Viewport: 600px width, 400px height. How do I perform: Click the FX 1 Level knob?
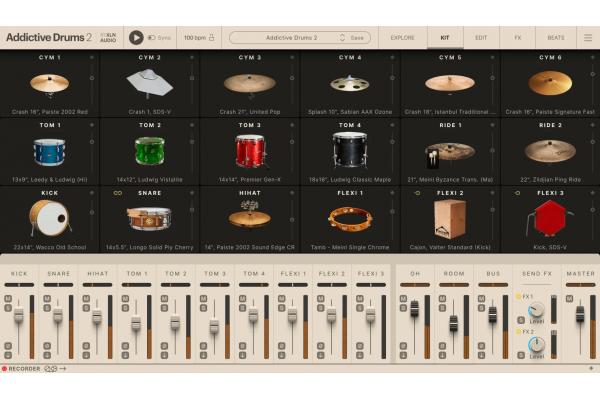click(x=536, y=309)
